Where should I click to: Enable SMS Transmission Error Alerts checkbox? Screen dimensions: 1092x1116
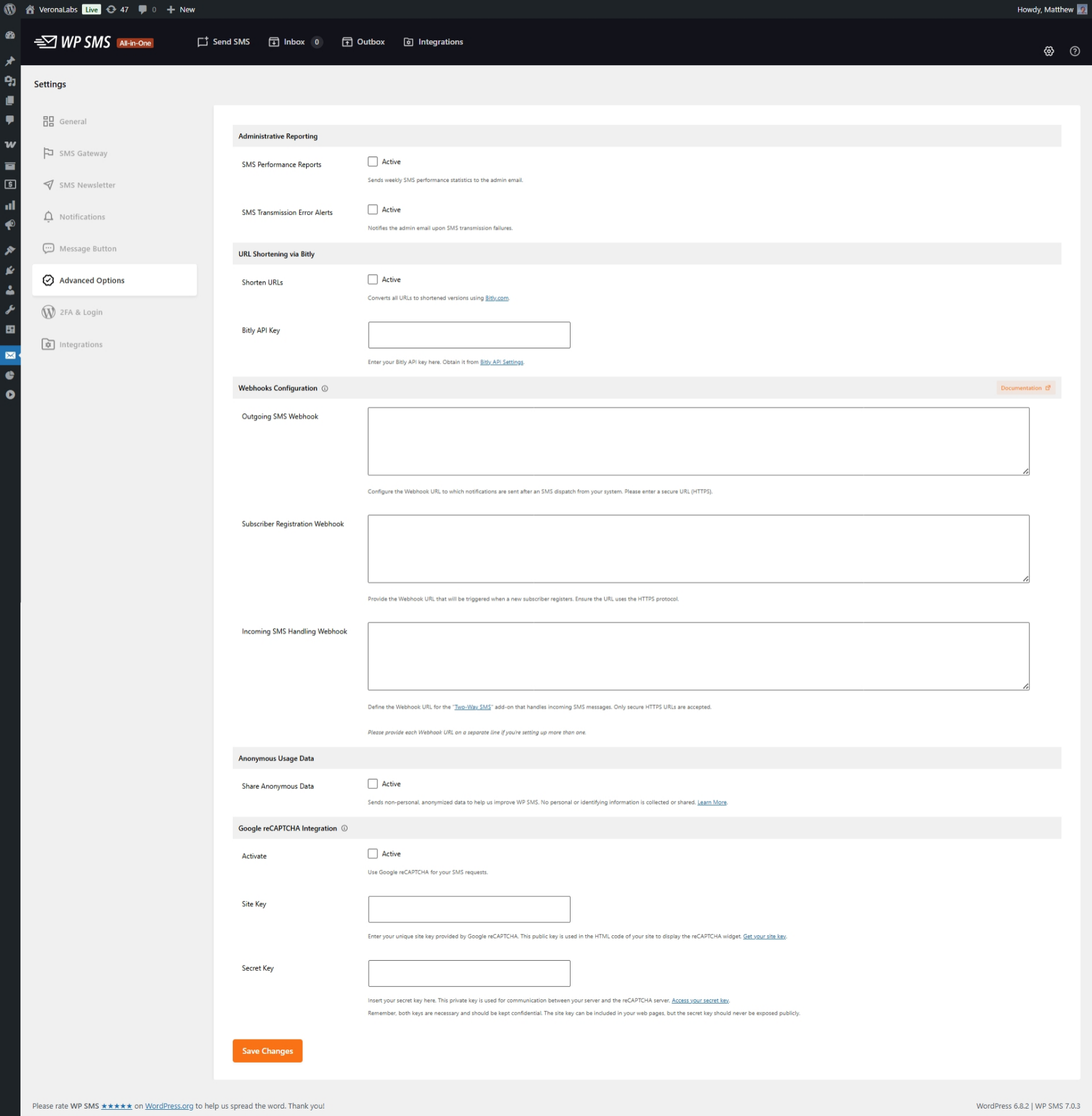(372, 210)
